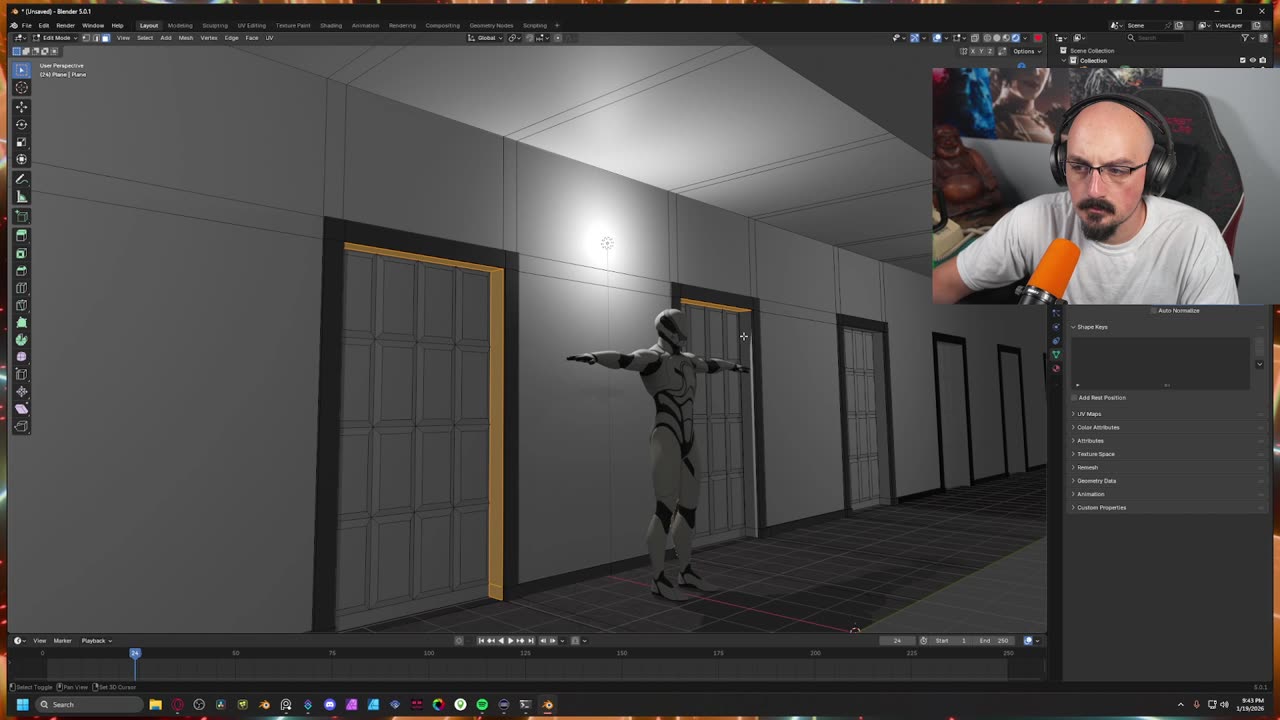Toggle proportional editing
The image size is (1280, 720).
tap(558, 38)
